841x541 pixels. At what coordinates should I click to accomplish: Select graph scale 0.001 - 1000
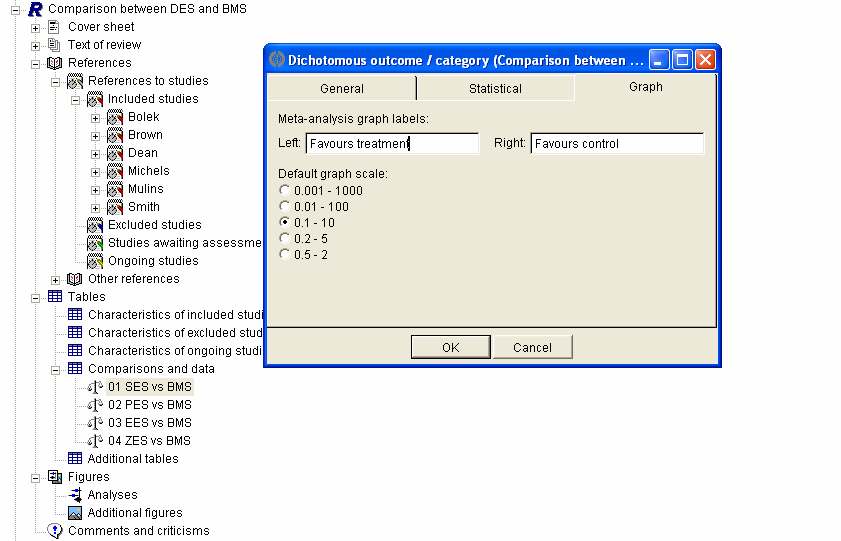[284, 190]
